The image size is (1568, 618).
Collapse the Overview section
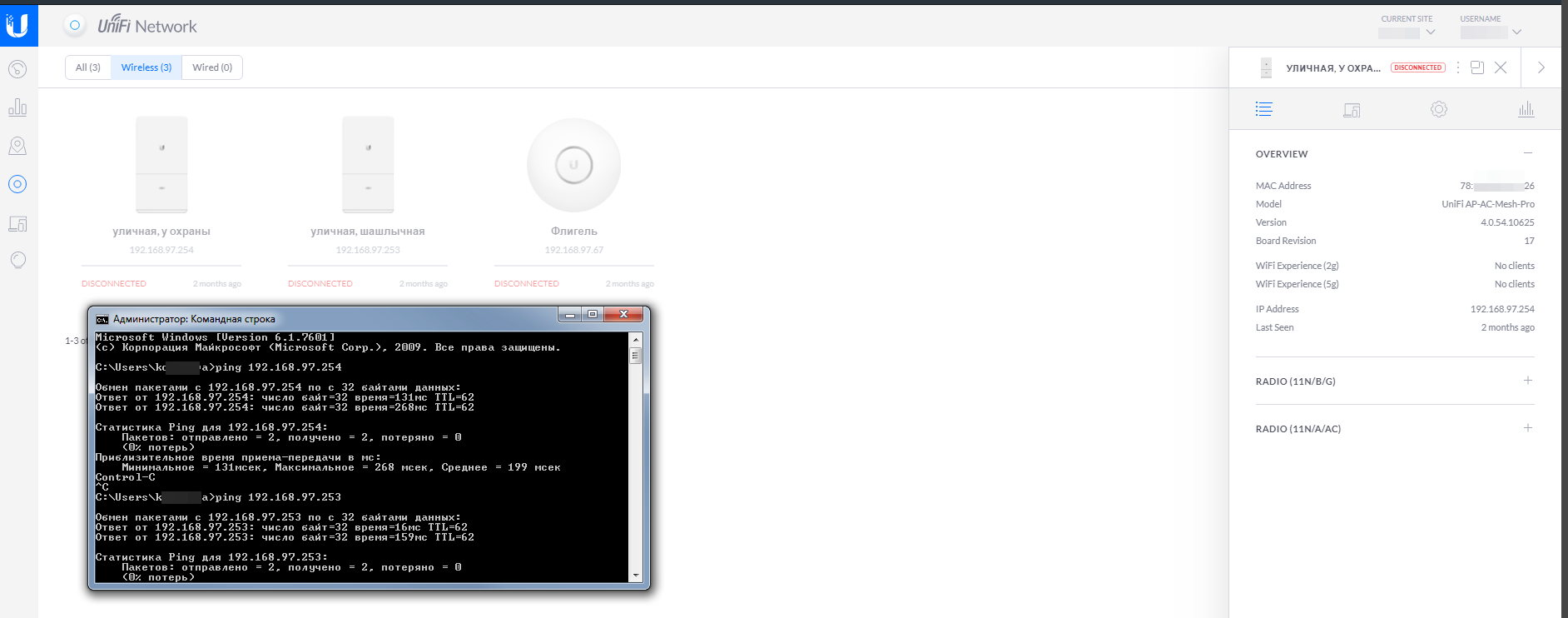(x=1528, y=153)
